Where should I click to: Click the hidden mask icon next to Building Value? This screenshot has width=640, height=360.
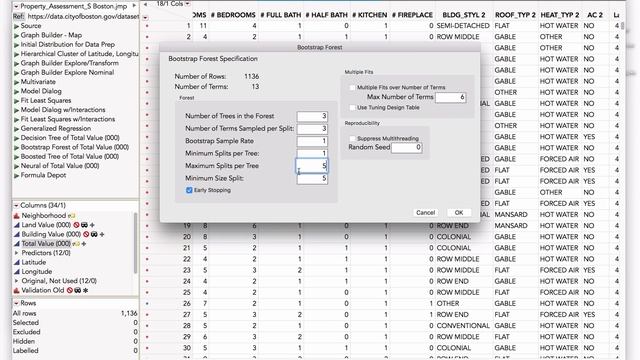tap(94, 234)
